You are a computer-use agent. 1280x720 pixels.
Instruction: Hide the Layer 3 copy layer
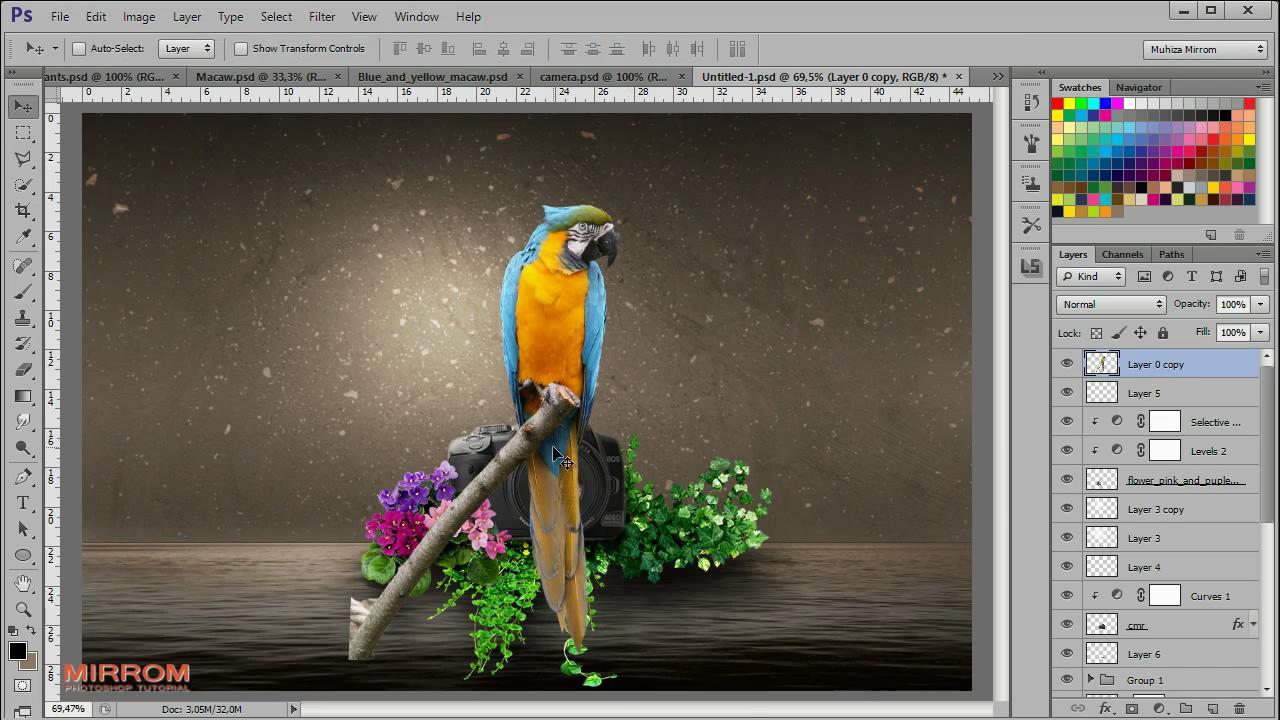(x=1067, y=509)
